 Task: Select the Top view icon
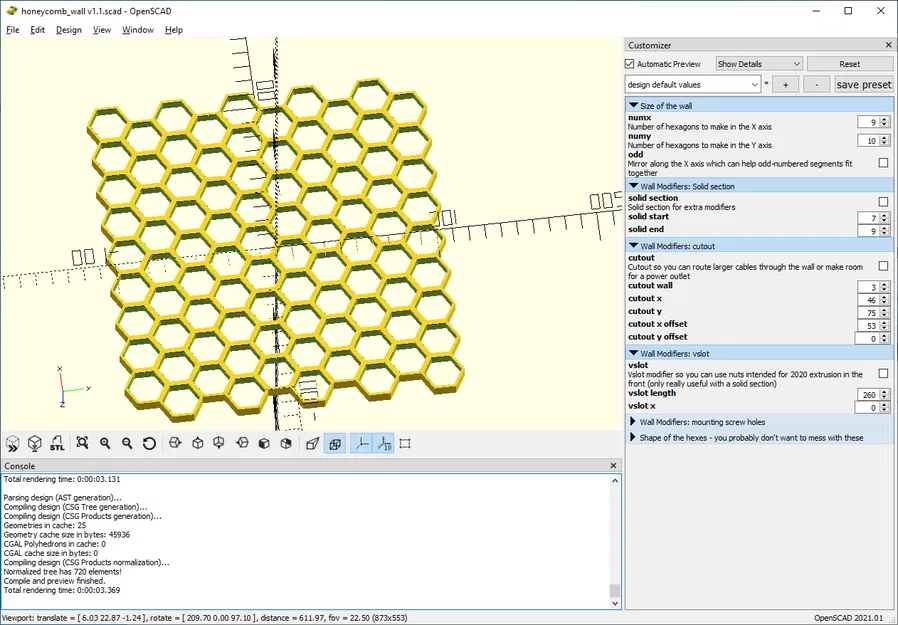click(200, 443)
